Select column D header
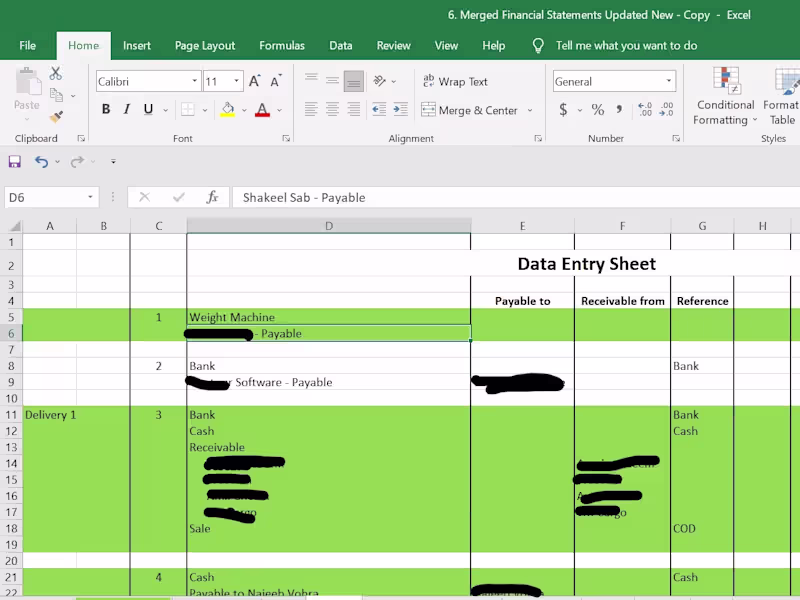Screen dimensions: 800x600 (x=329, y=226)
